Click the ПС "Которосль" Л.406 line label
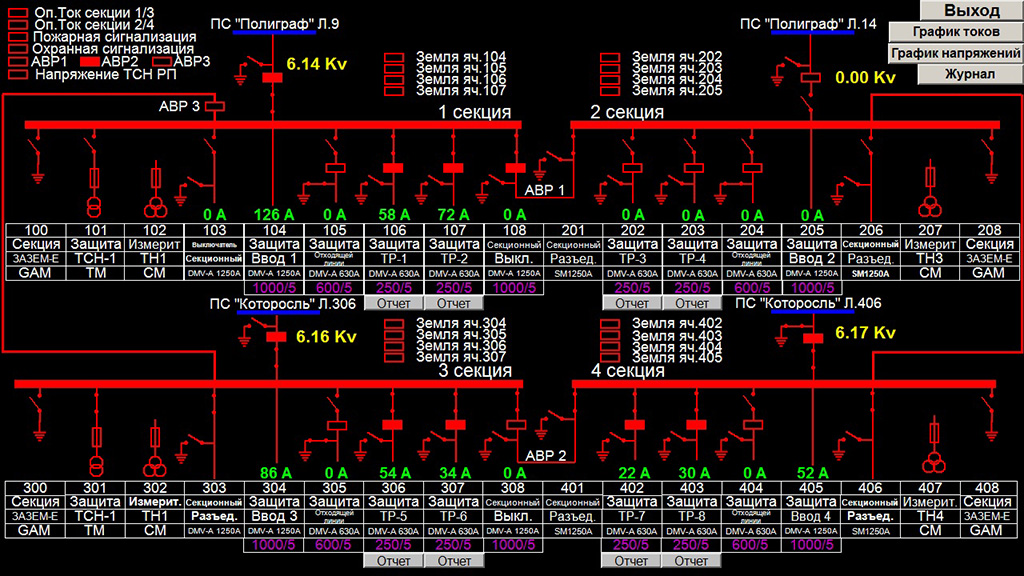The width and height of the screenshot is (1024, 576). 808,303
